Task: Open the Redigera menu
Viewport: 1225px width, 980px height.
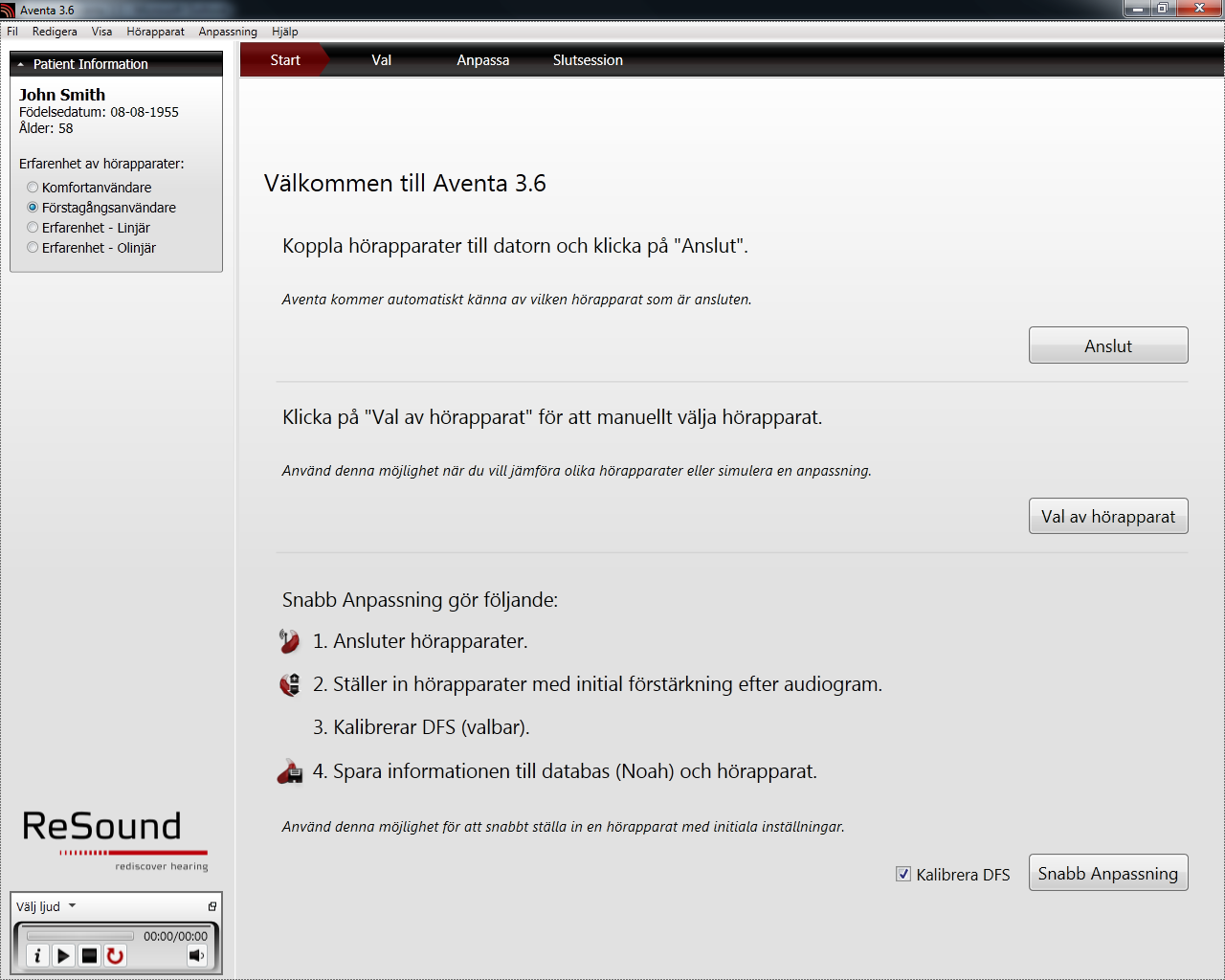Action: pos(55,32)
